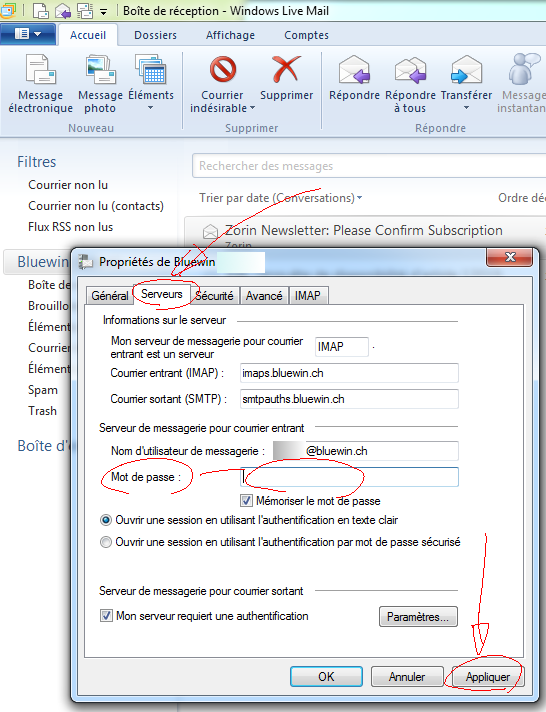
Task: Select authentification par mot de passe sécurisé
Action: (x=105, y=542)
